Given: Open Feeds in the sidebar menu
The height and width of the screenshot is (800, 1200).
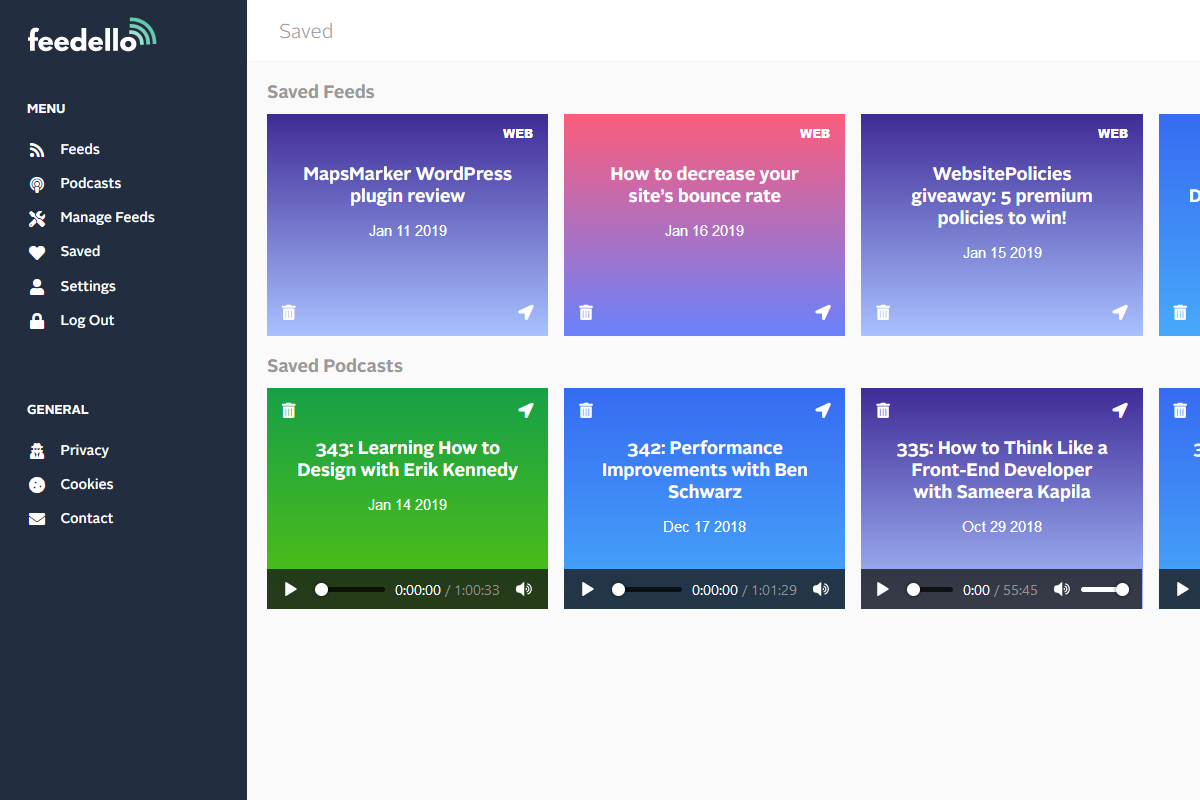Looking at the screenshot, I should [80, 150].
